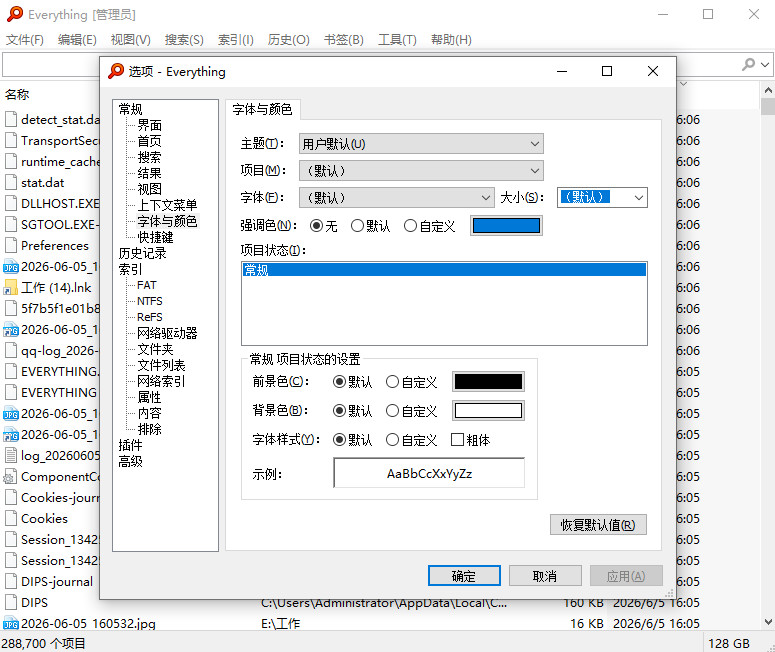
Task: Select 属性 in the options tree
Action: [149, 397]
